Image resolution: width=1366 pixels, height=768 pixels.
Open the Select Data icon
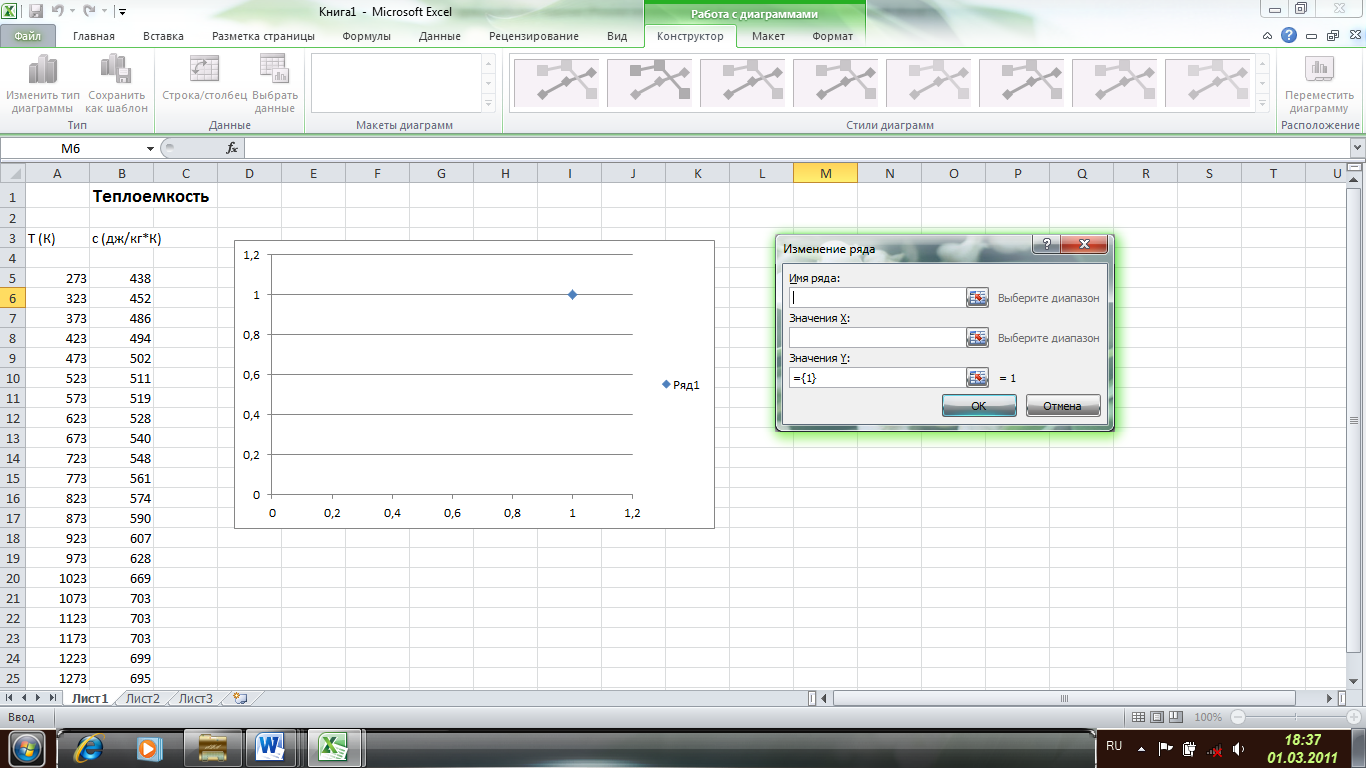(274, 70)
